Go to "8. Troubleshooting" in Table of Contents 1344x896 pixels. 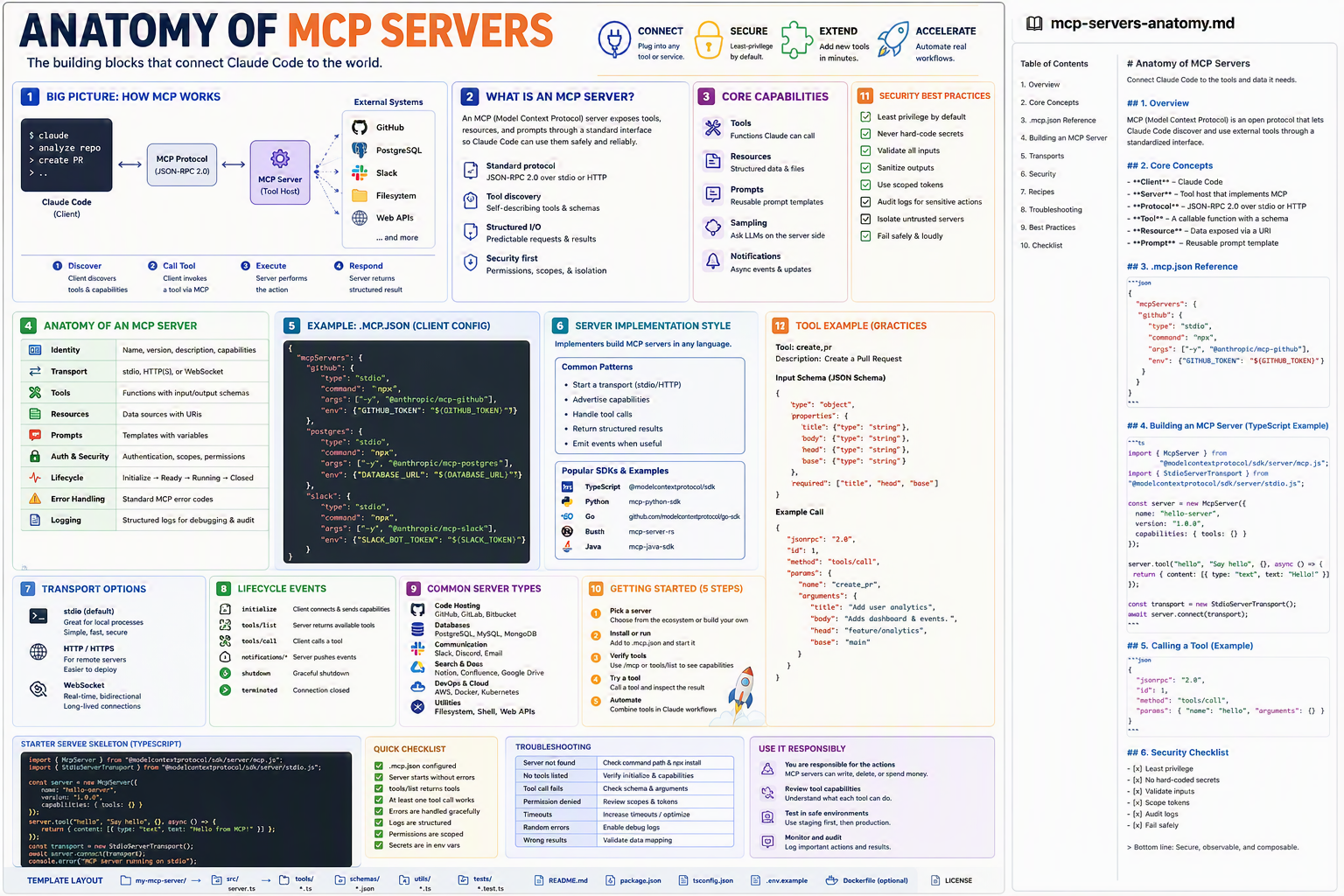(1051, 210)
